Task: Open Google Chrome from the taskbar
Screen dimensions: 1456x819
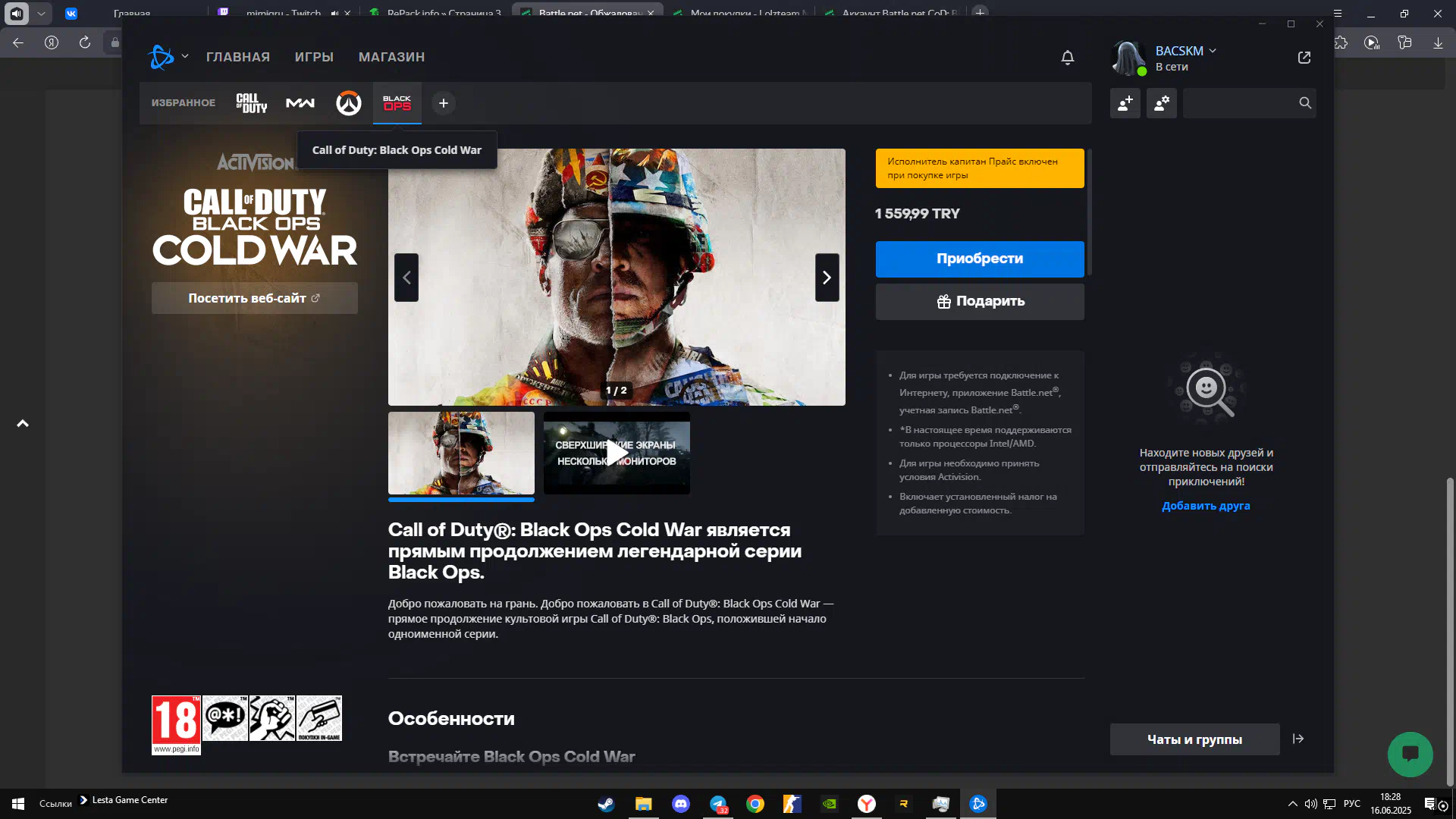Action: 755,804
